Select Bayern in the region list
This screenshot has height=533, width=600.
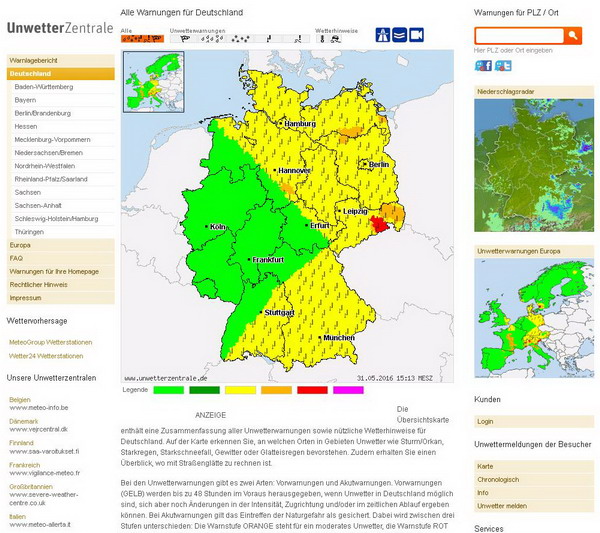tap(26, 101)
